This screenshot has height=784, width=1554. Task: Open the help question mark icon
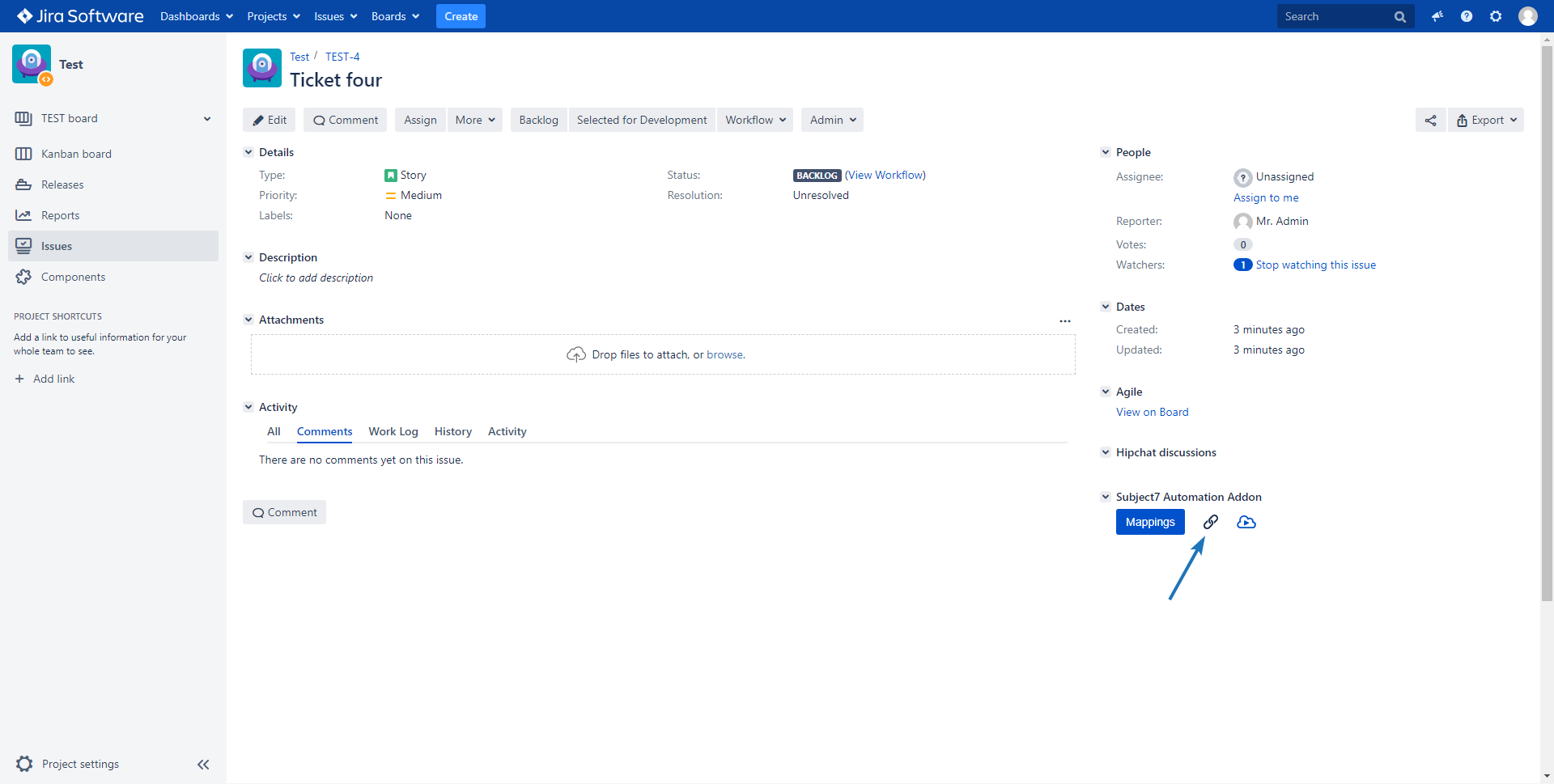(1466, 16)
